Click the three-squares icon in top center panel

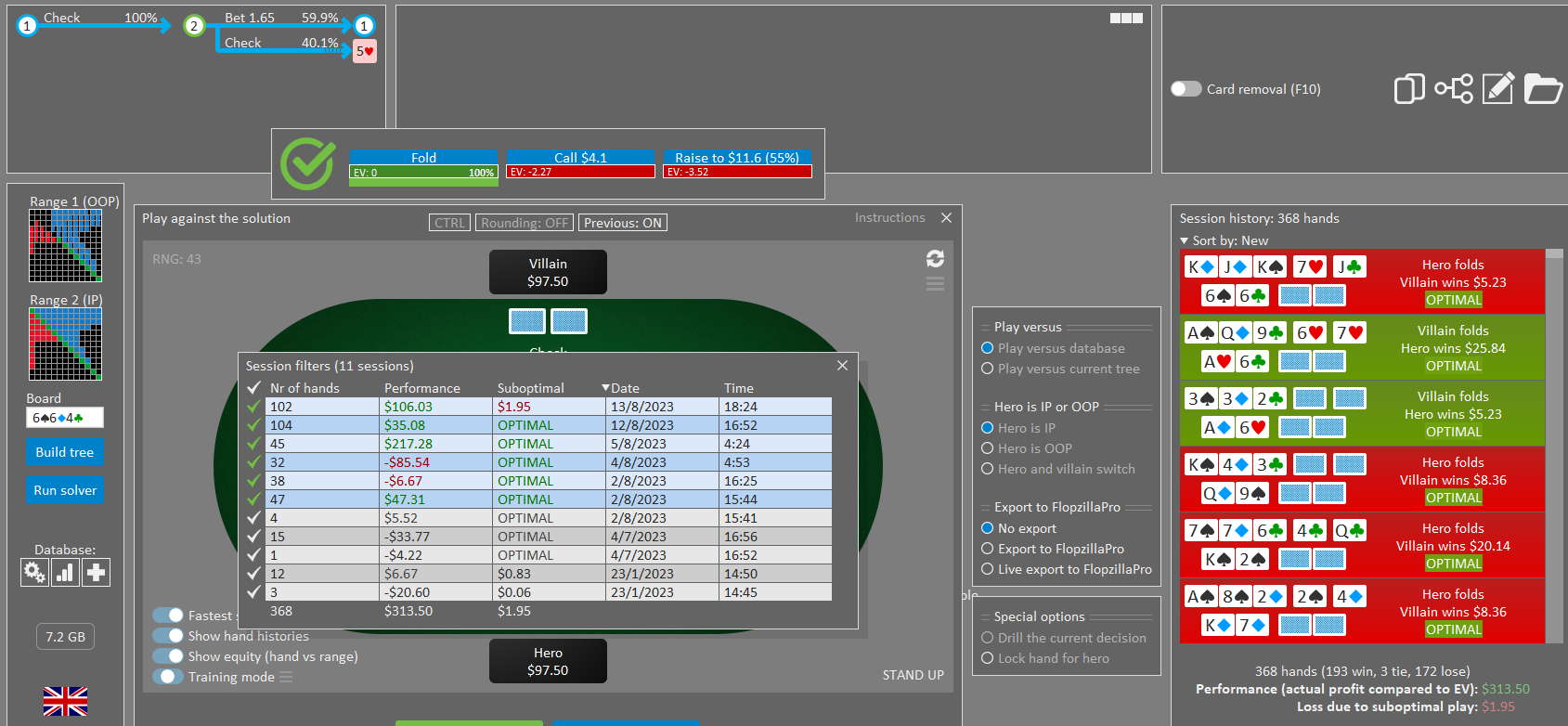click(x=1126, y=18)
